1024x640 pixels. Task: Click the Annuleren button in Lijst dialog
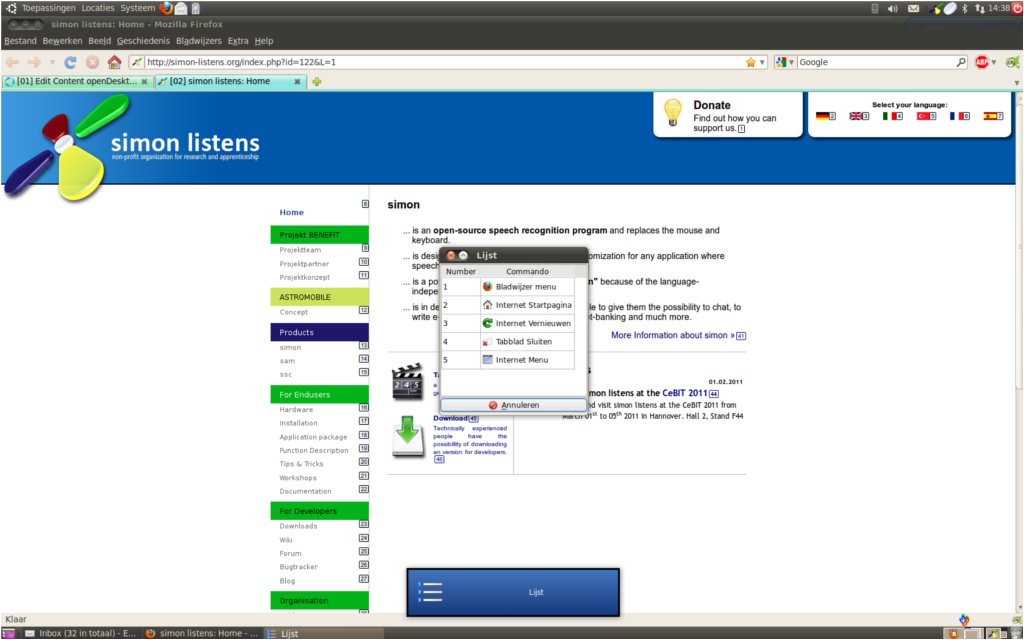point(513,405)
